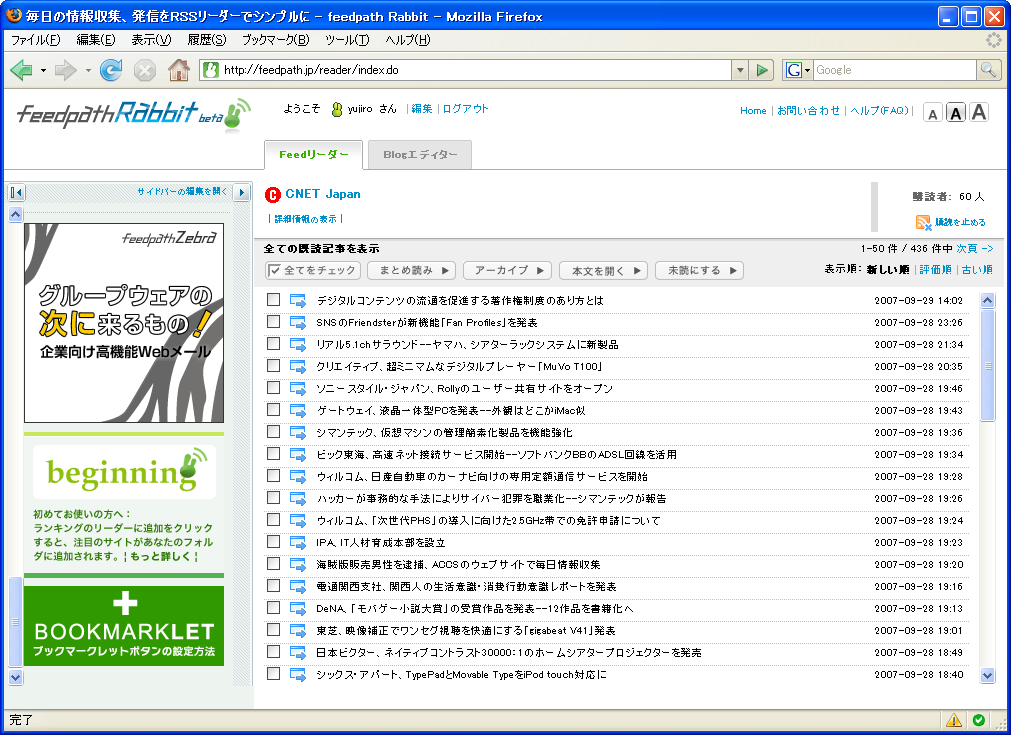Open the ブックマーク(B) menu
This screenshot has height=735, width=1011.
275,40
